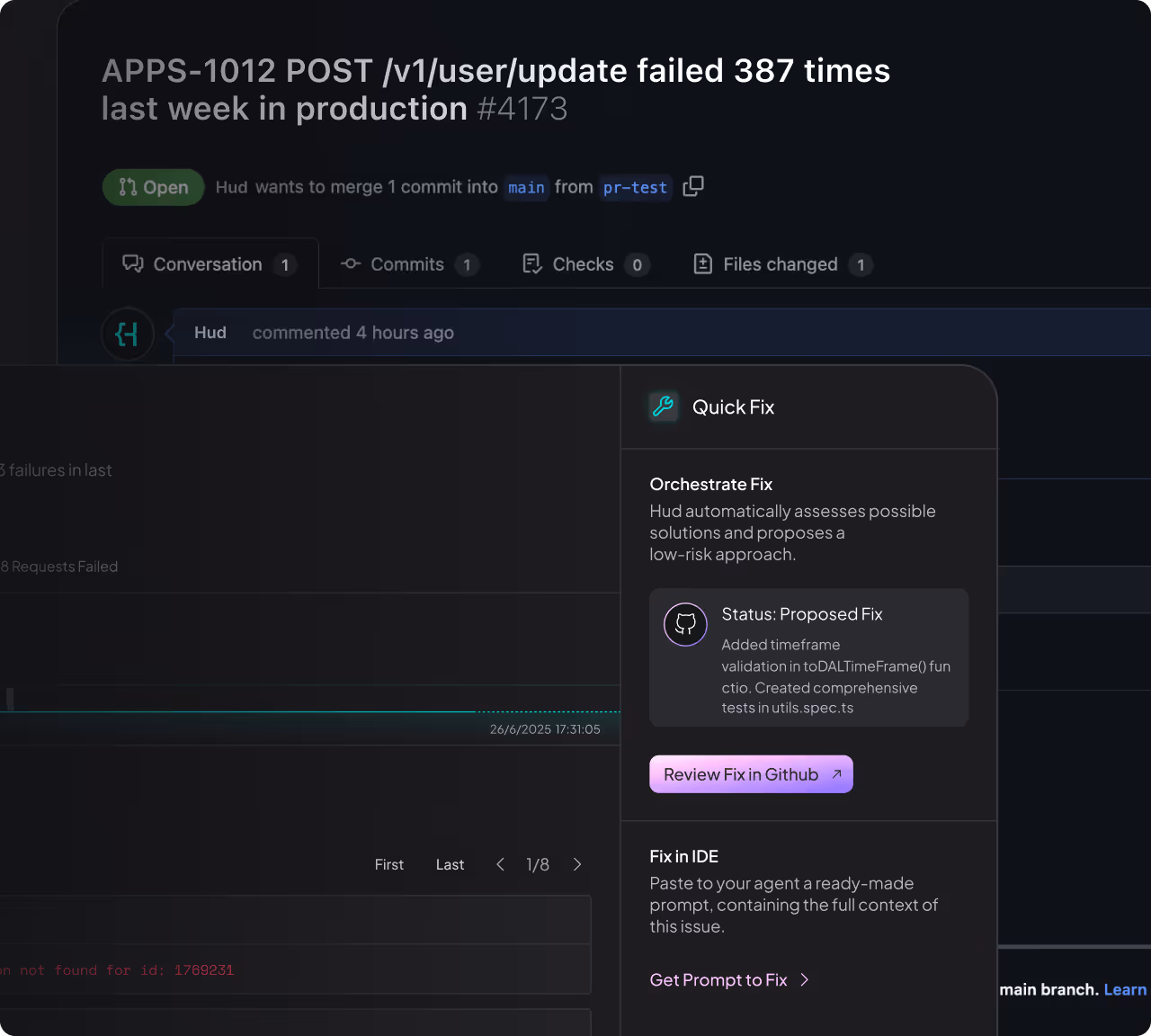
Task: Select the main branch label
Action: coord(526,187)
